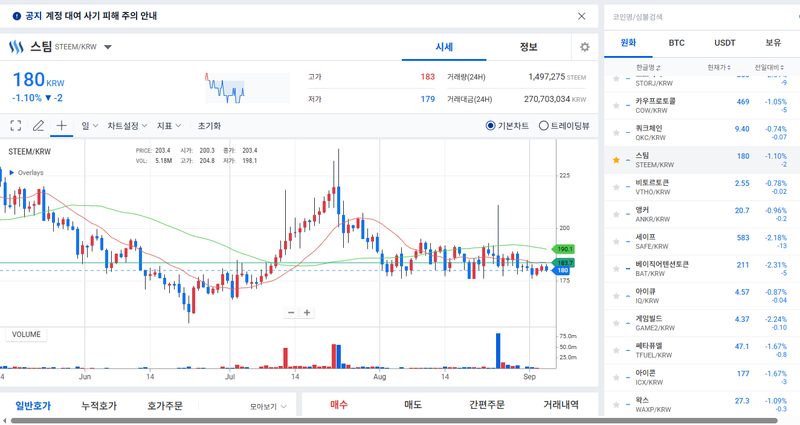Viewport: 800px width, 425px height.
Task: Select the 원화 market tab
Action: (628, 43)
